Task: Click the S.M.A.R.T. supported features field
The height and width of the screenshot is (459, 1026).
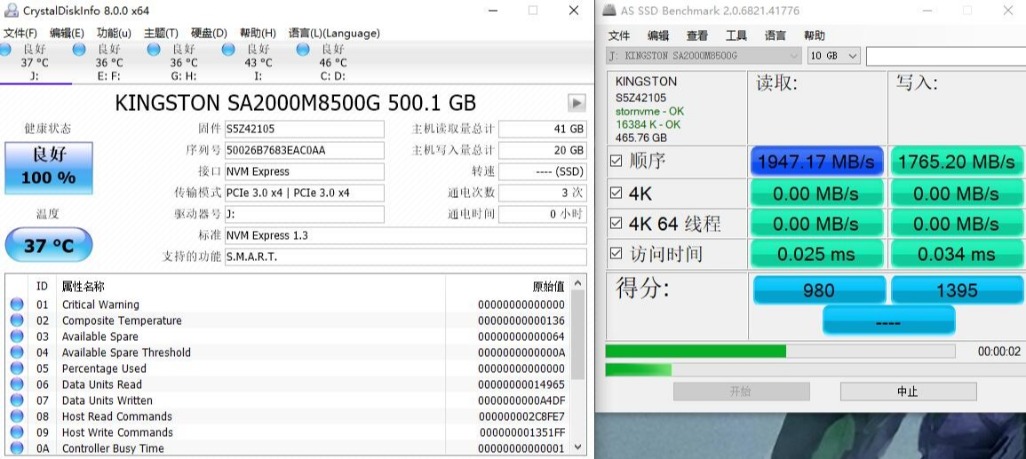Action: [x=405, y=257]
